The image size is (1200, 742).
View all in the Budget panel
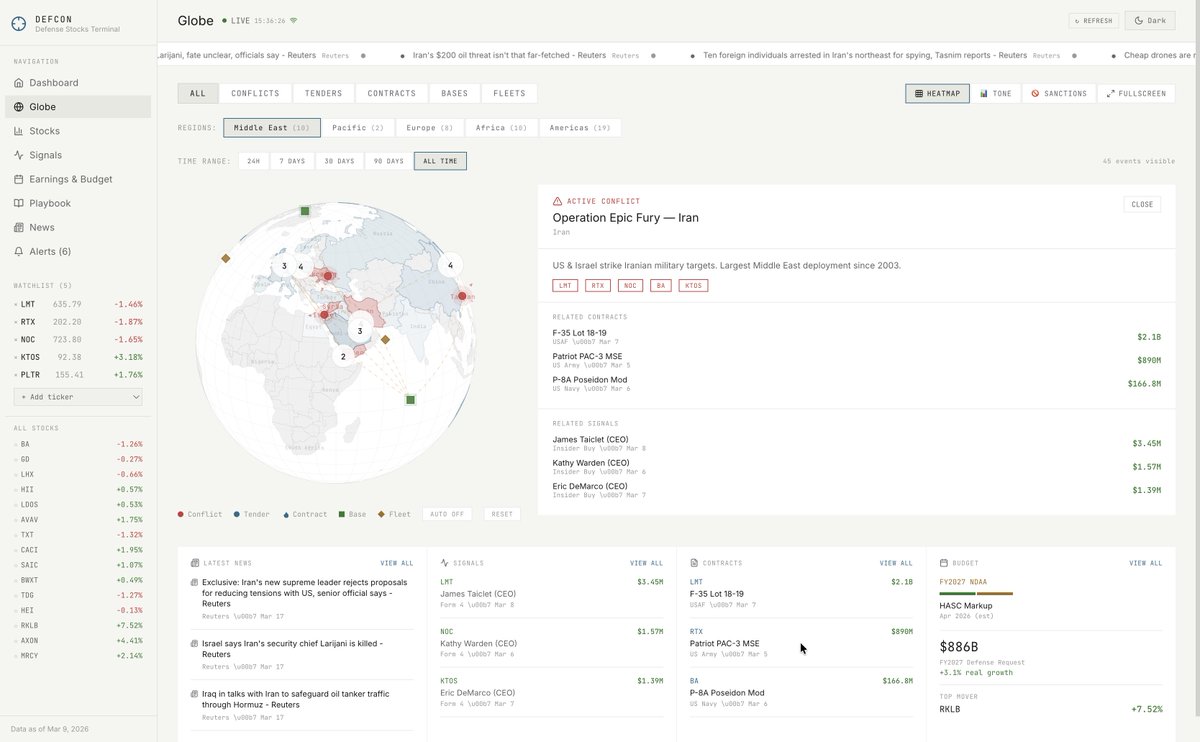pos(1146,563)
